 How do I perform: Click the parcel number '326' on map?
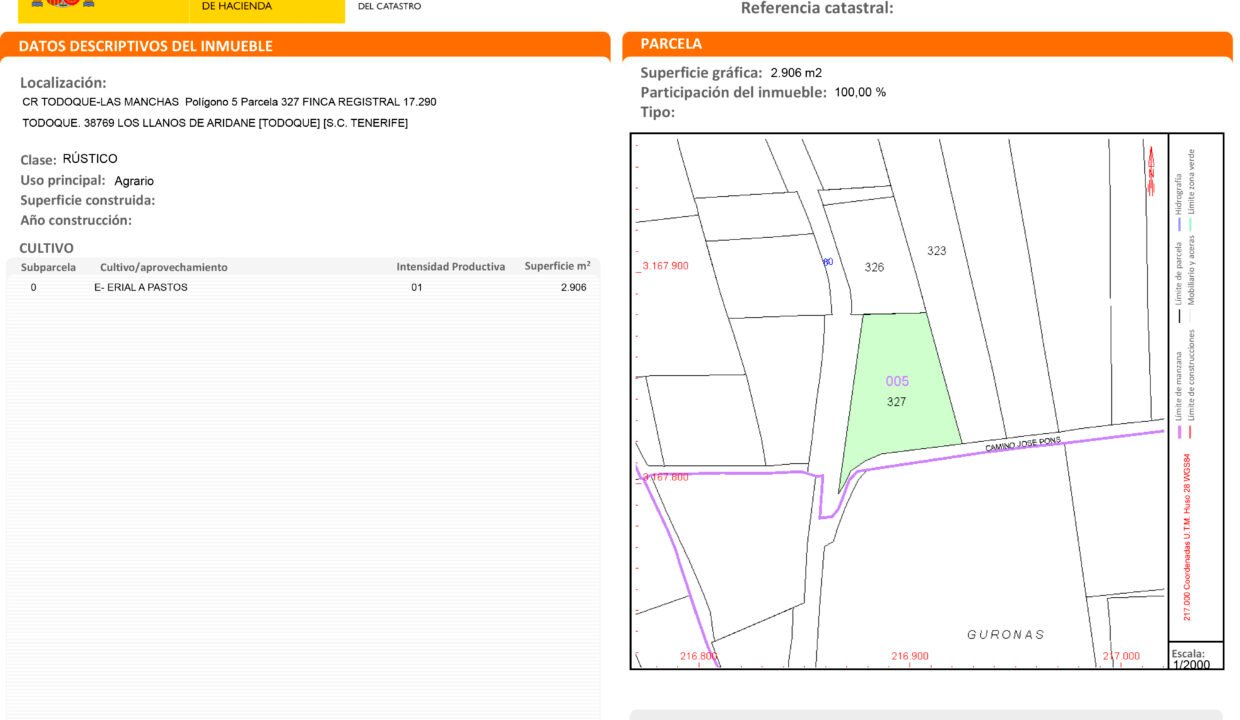coord(874,267)
